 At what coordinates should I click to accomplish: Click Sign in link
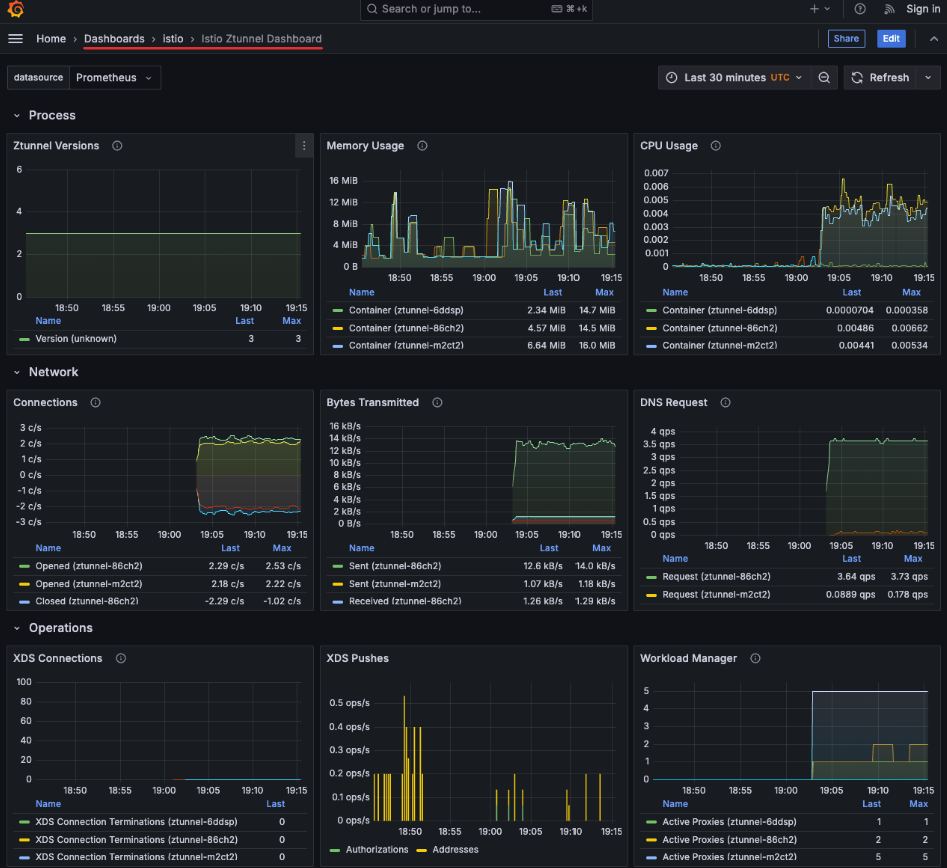tap(922, 9)
